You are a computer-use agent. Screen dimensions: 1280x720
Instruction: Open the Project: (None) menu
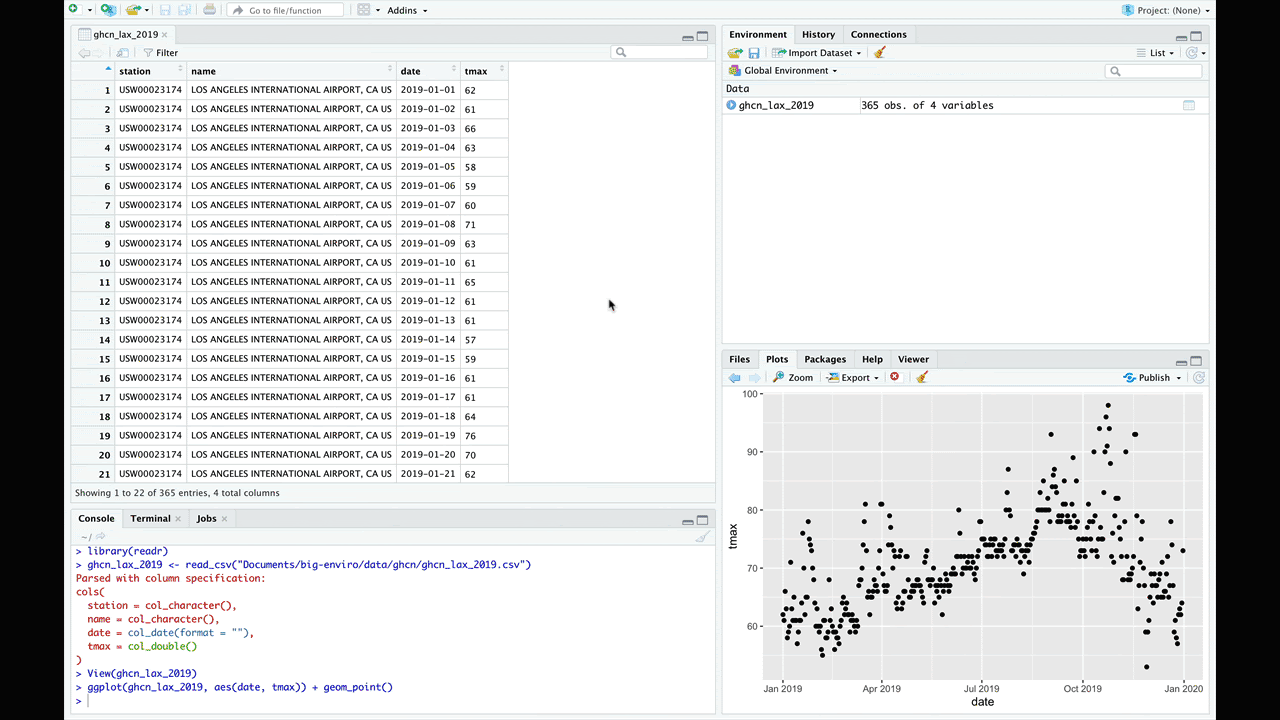1166,10
